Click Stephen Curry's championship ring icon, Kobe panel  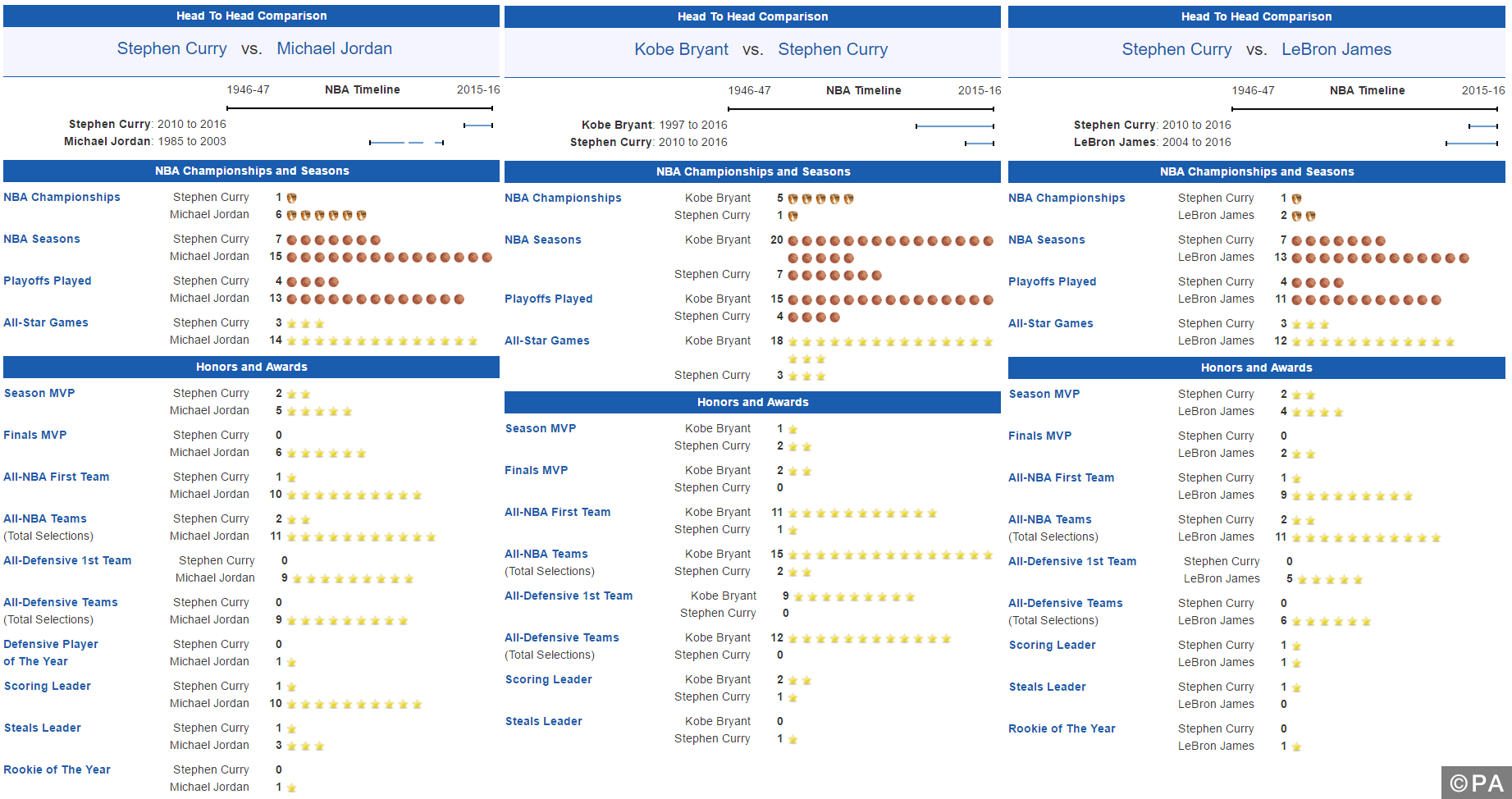[x=793, y=216]
